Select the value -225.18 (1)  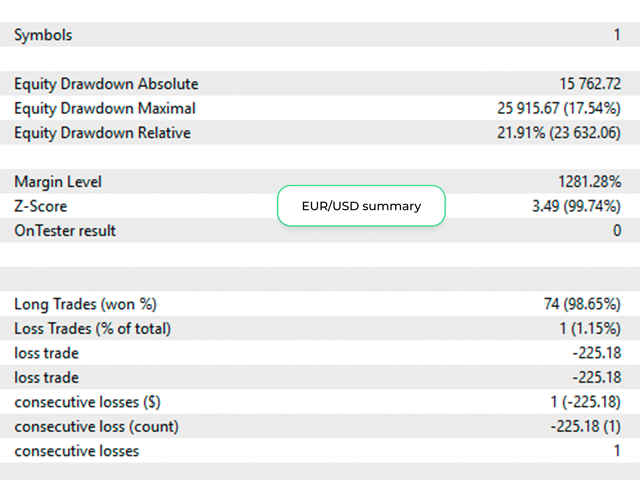[x=586, y=427]
